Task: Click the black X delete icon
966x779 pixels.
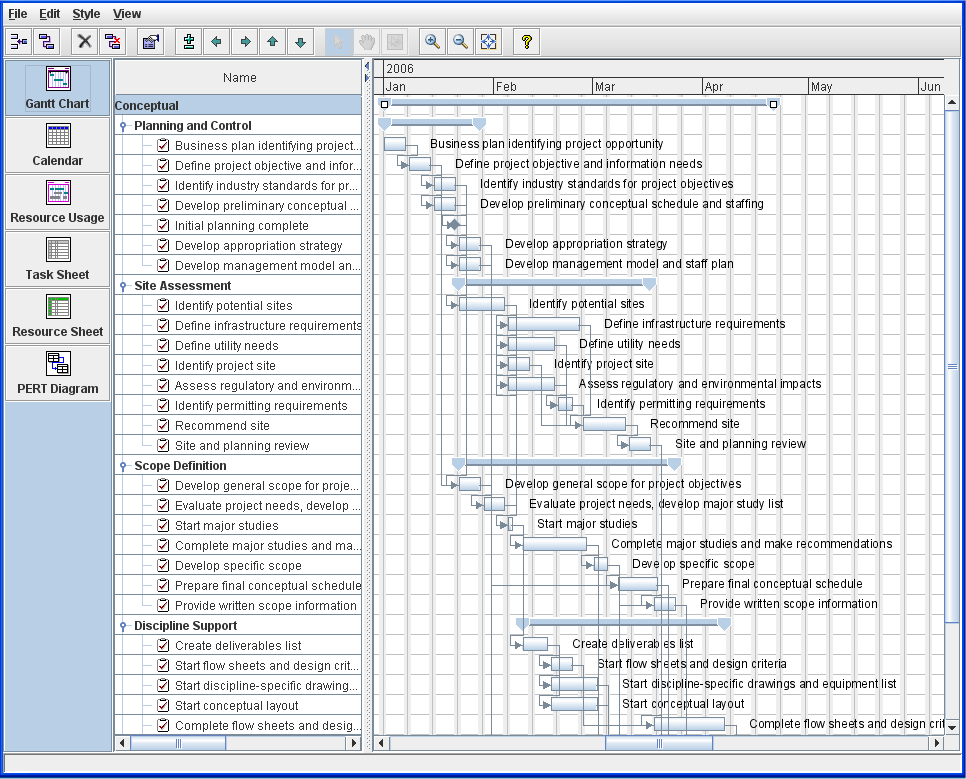Action: click(x=85, y=41)
